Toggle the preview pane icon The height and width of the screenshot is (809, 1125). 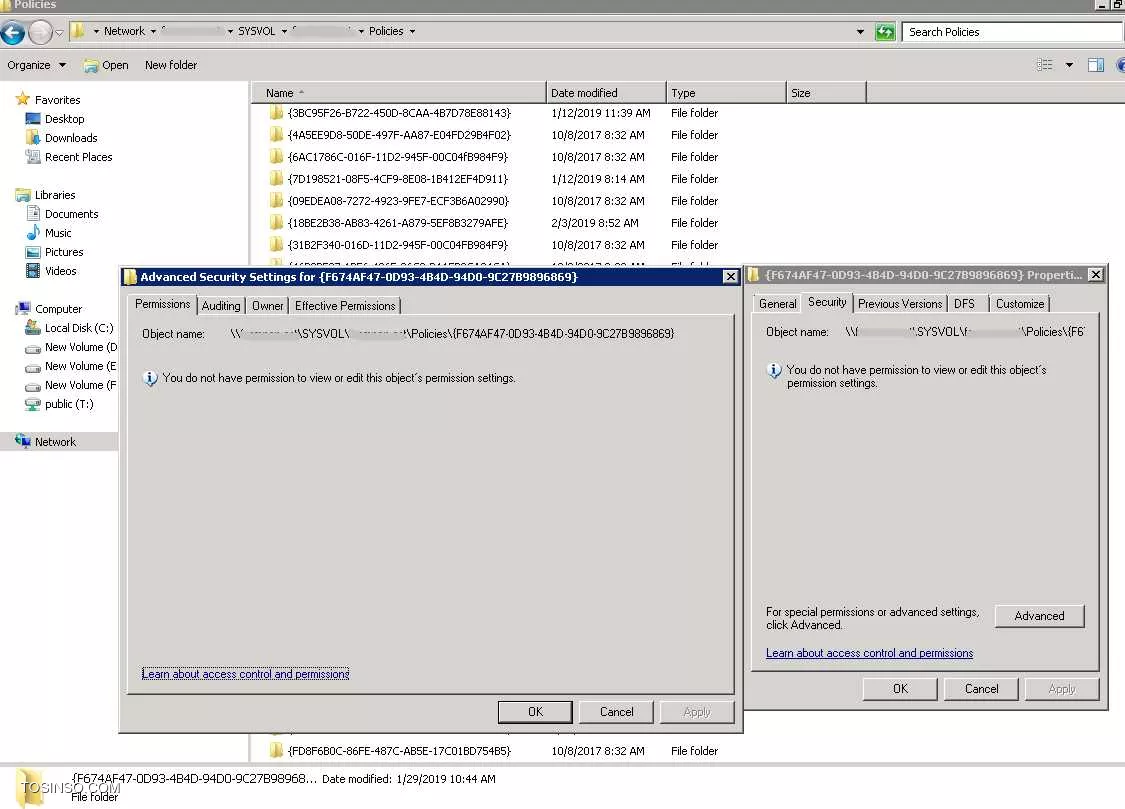(x=1096, y=65)
